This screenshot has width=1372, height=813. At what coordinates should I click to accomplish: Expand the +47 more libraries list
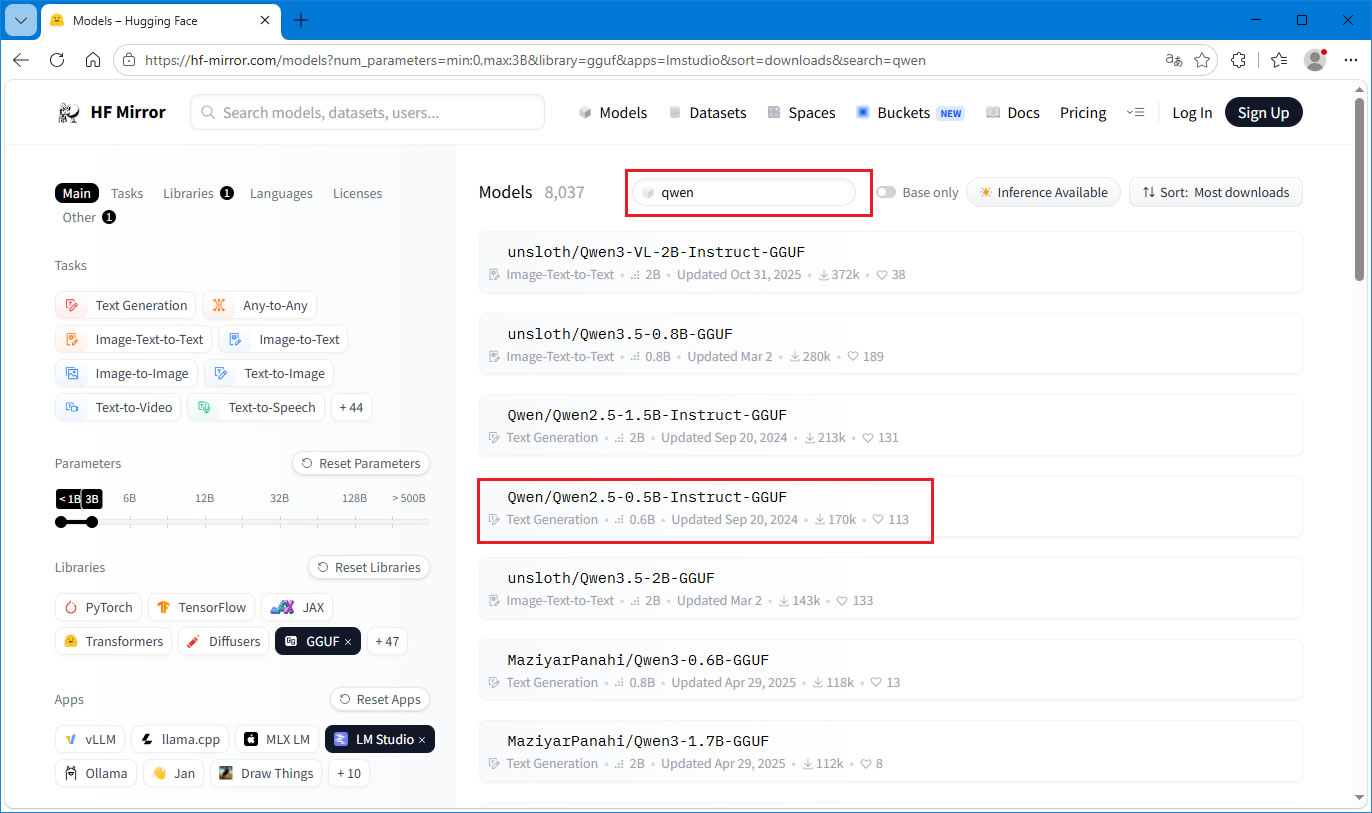click(387, 641)
